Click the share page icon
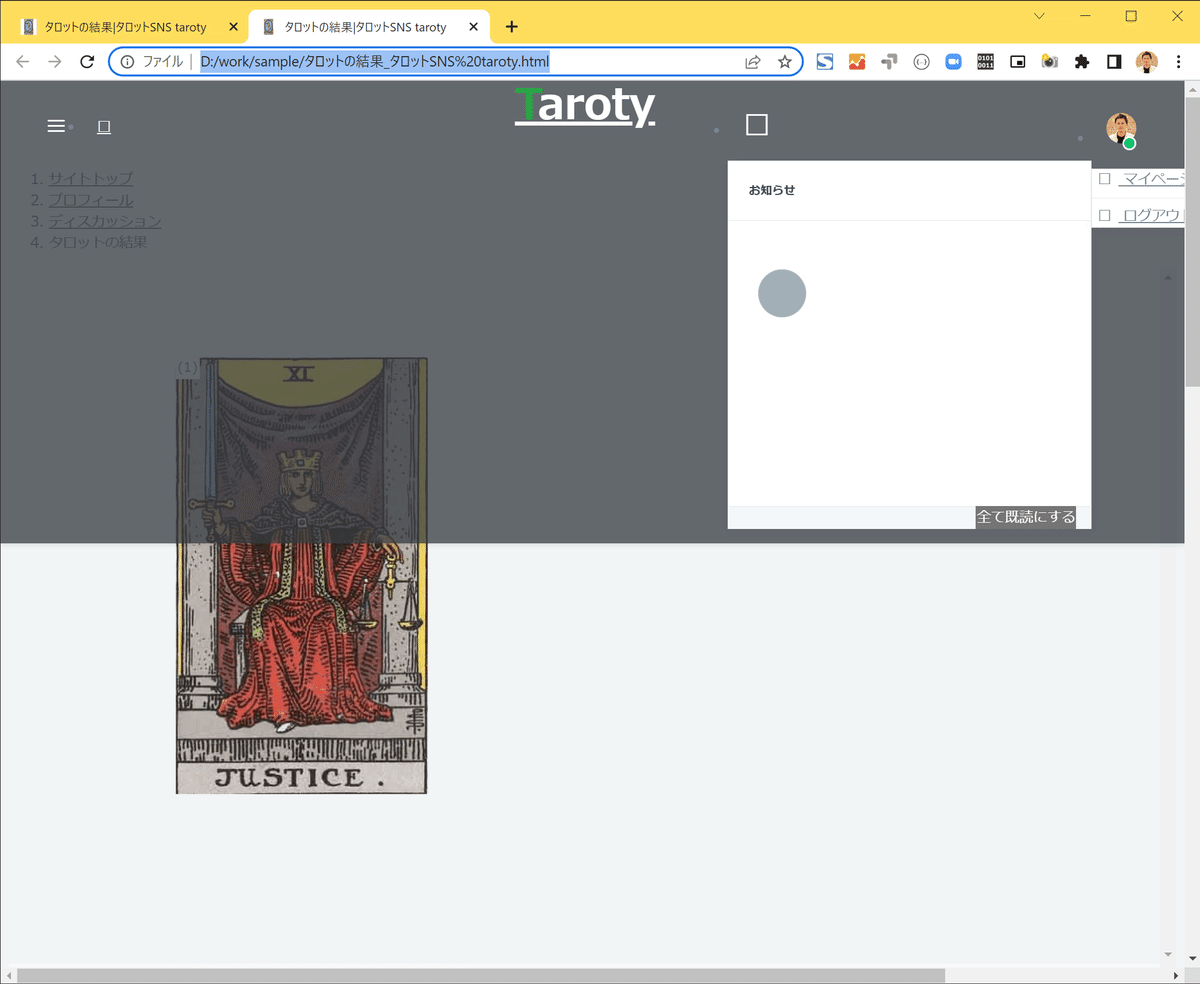The image size is (1200, 984). tap(753, 62)
